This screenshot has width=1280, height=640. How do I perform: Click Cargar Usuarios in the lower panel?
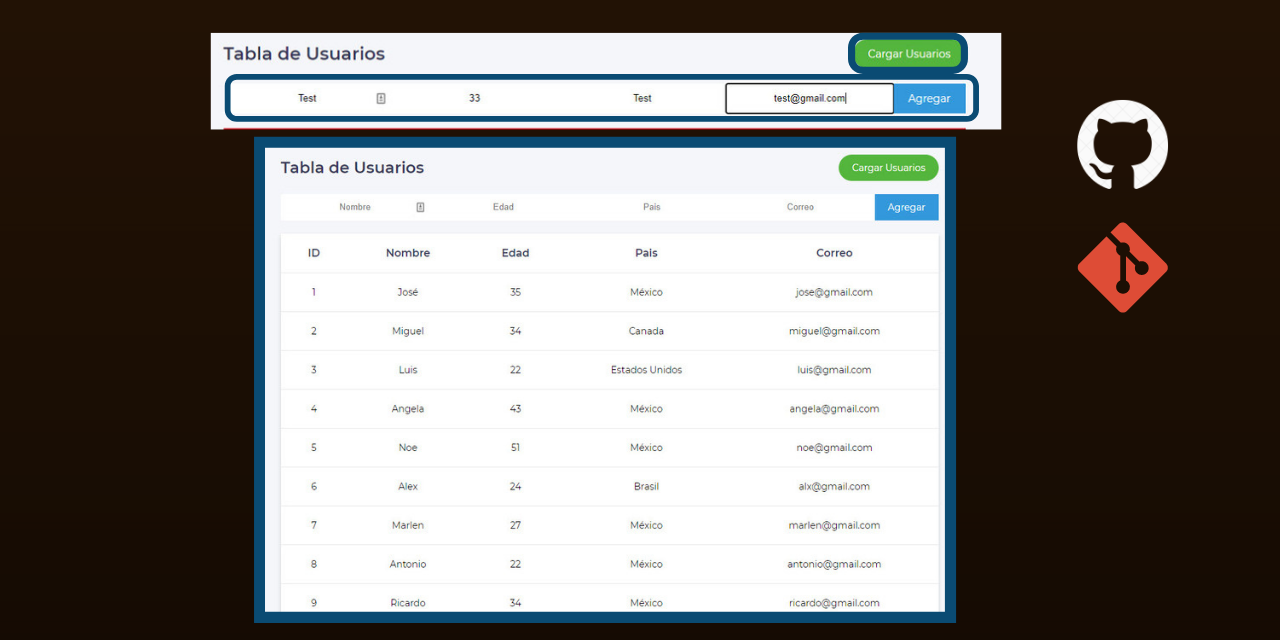click(888, 167)
